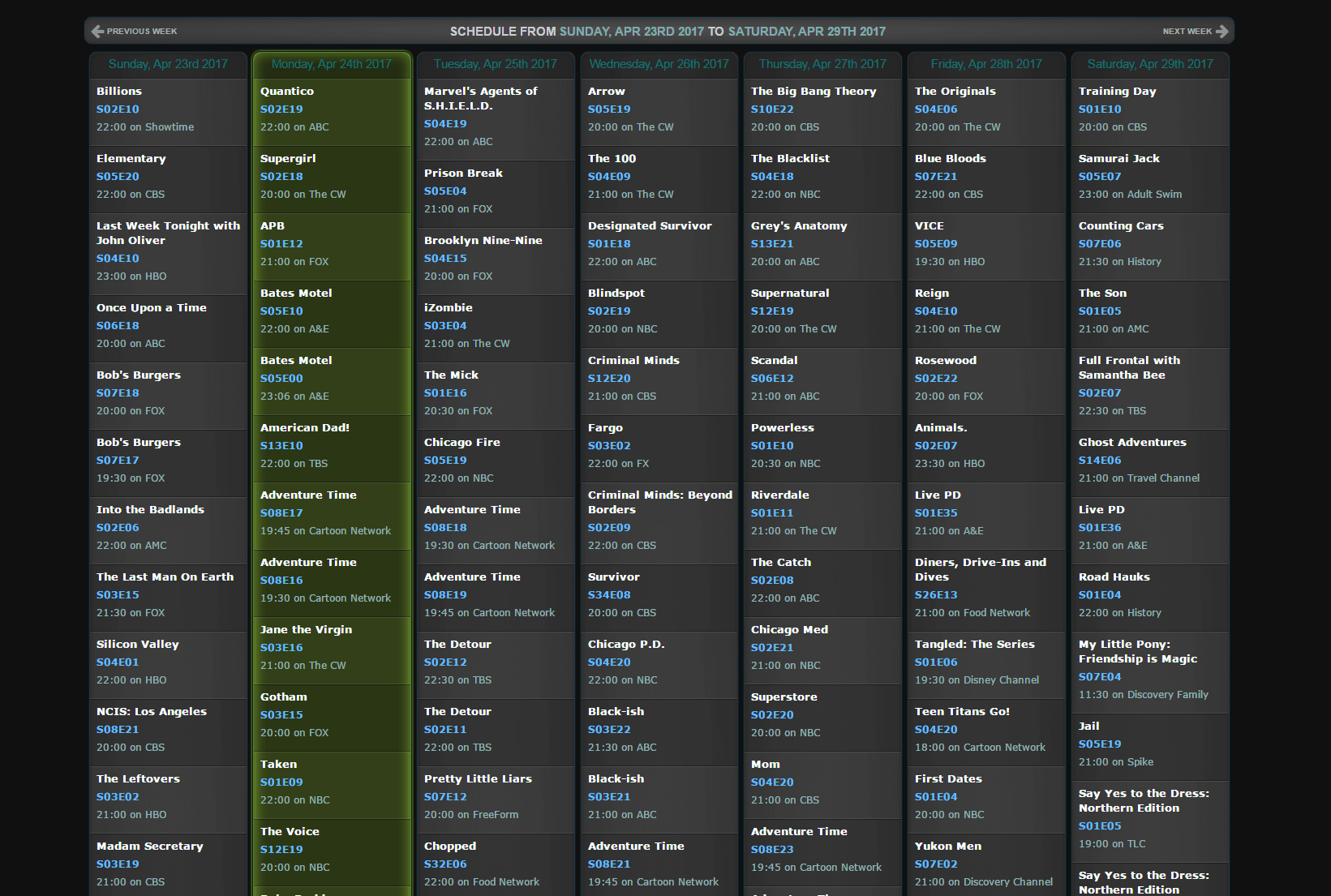The width and height of the screenshot is (1331, 896).
Task: Open The Big Bang Theory title
Action: tap(814, 92)
